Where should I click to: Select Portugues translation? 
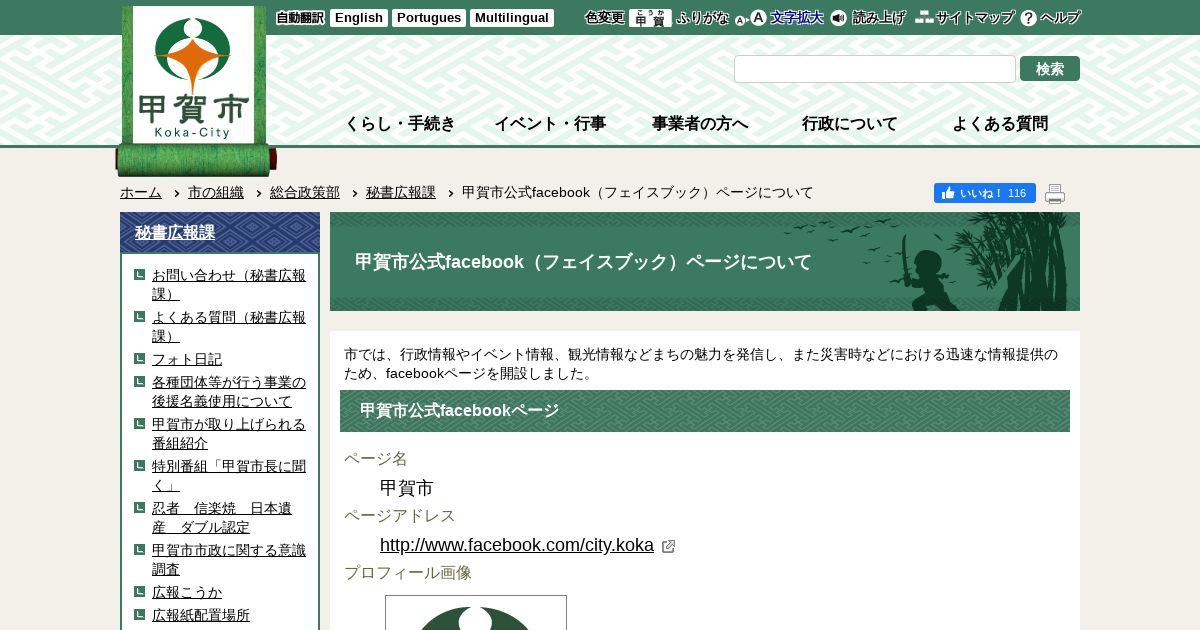coord(429,18)
